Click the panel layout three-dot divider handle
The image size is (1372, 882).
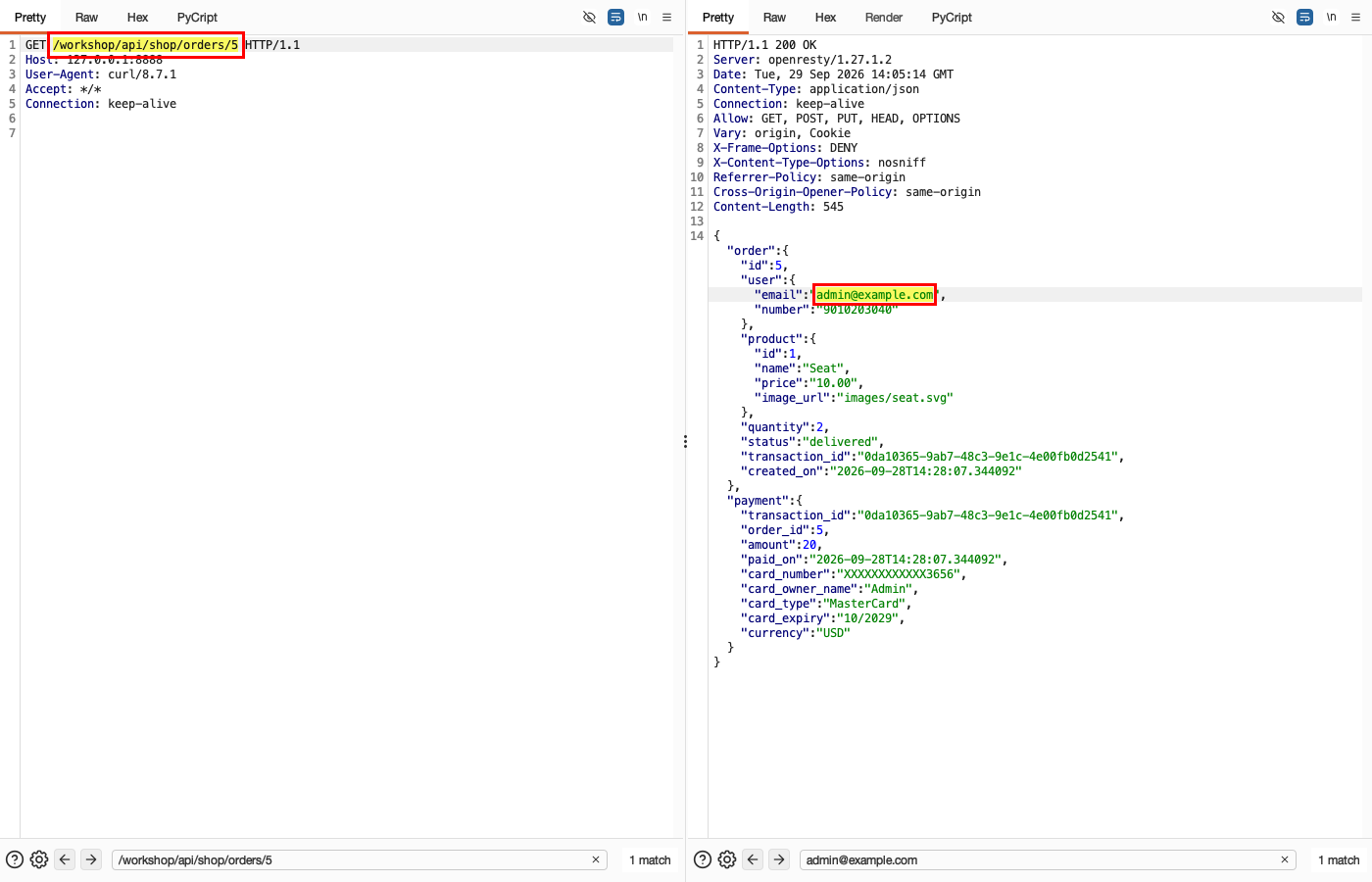point(685,442)
